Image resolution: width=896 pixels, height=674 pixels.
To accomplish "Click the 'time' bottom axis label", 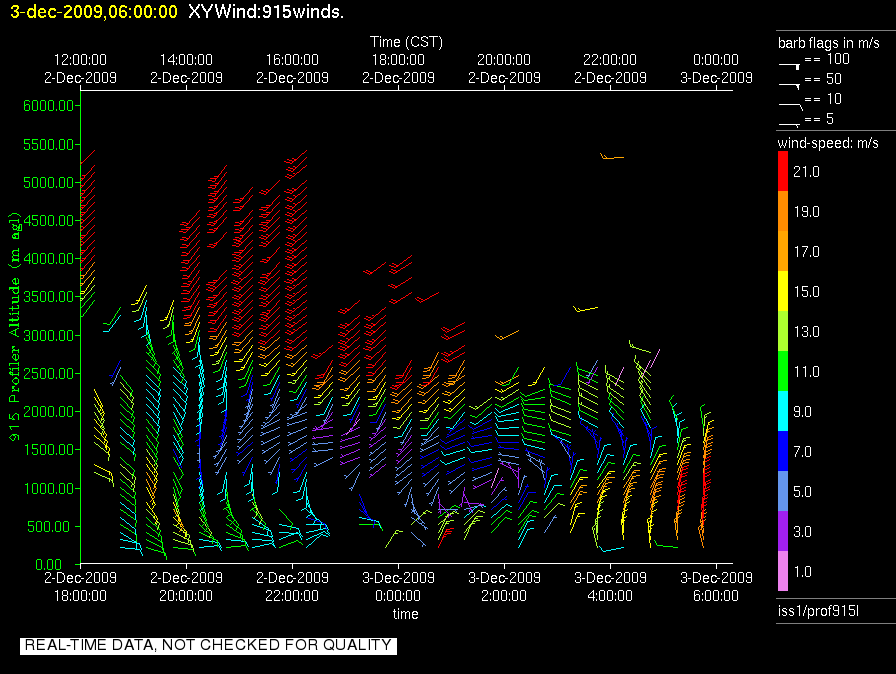I will click(x=405, y=614).
